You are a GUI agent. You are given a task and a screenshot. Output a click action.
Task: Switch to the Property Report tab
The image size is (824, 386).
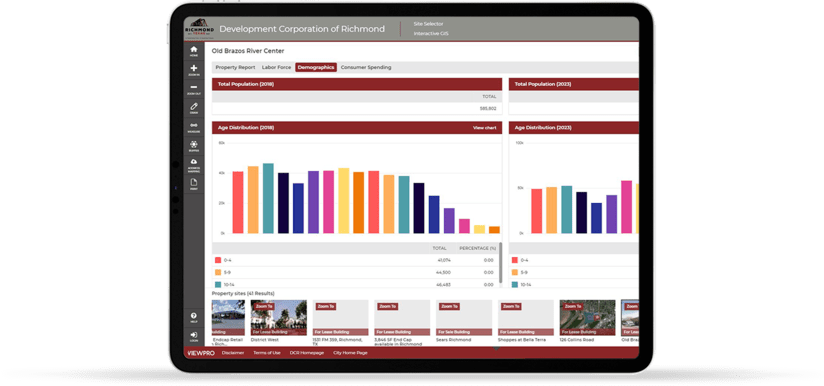tap(235, 67)
